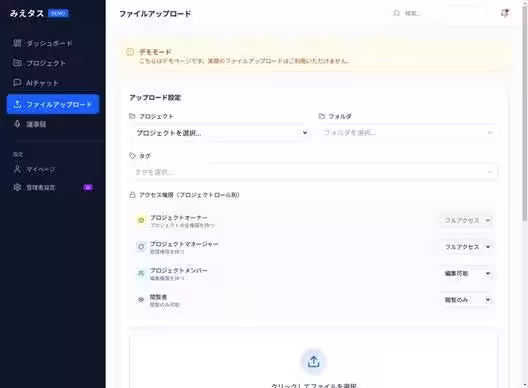Click the アップロード設定 heading
The height and width of the screenshot is (388, 528).
[155, 98]
